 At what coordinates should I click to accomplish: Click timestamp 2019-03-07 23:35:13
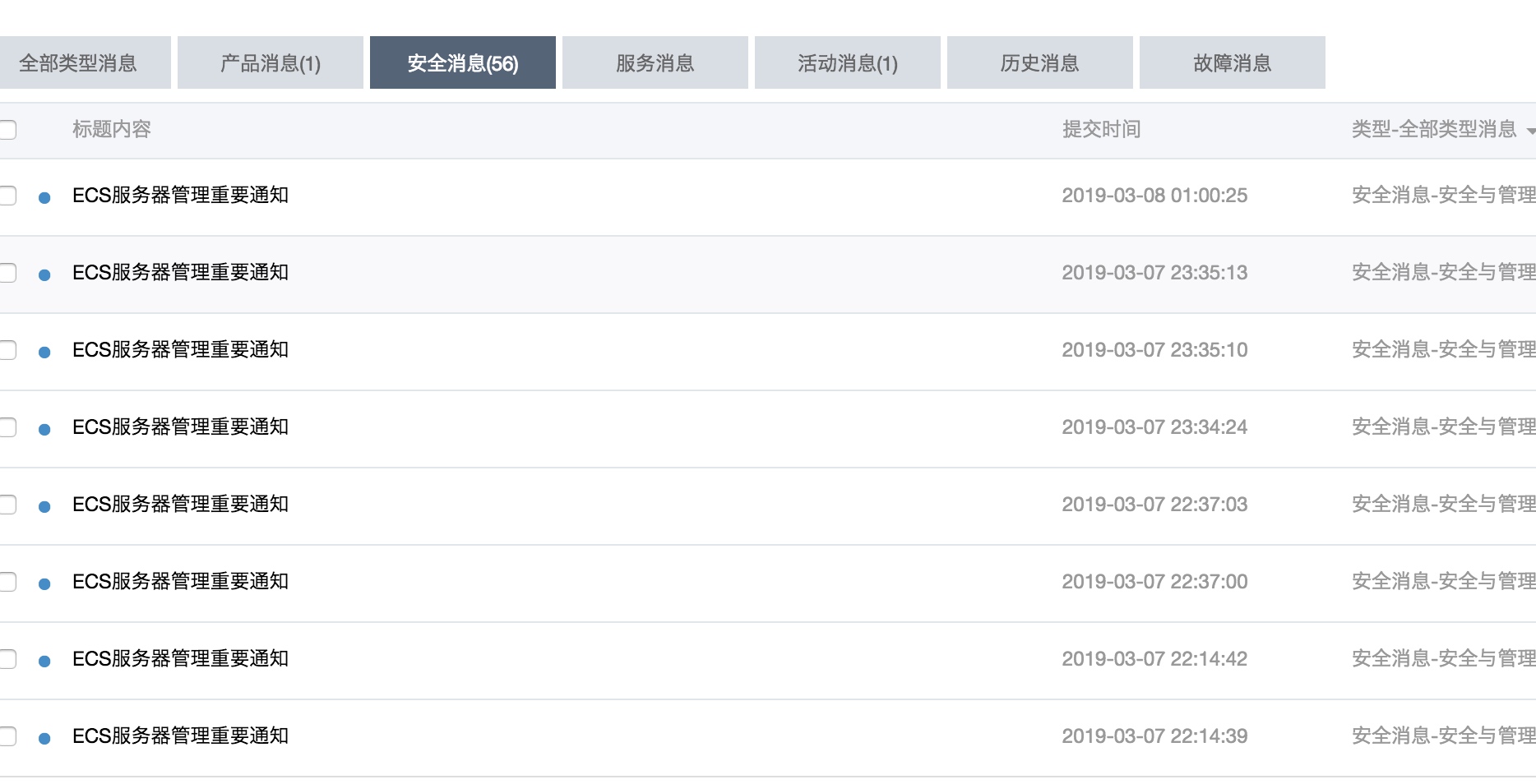pyautogui.click(x=1154, y=273)
